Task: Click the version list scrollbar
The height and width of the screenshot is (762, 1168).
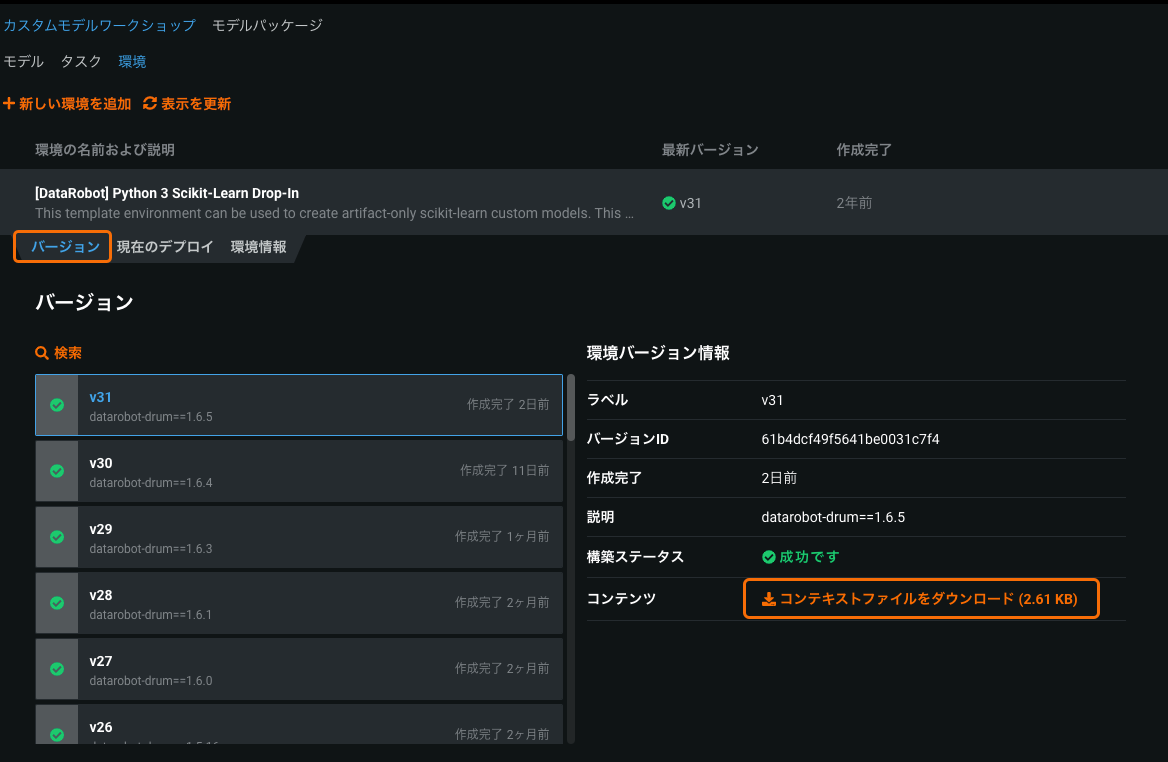Action: click(571, 408)
